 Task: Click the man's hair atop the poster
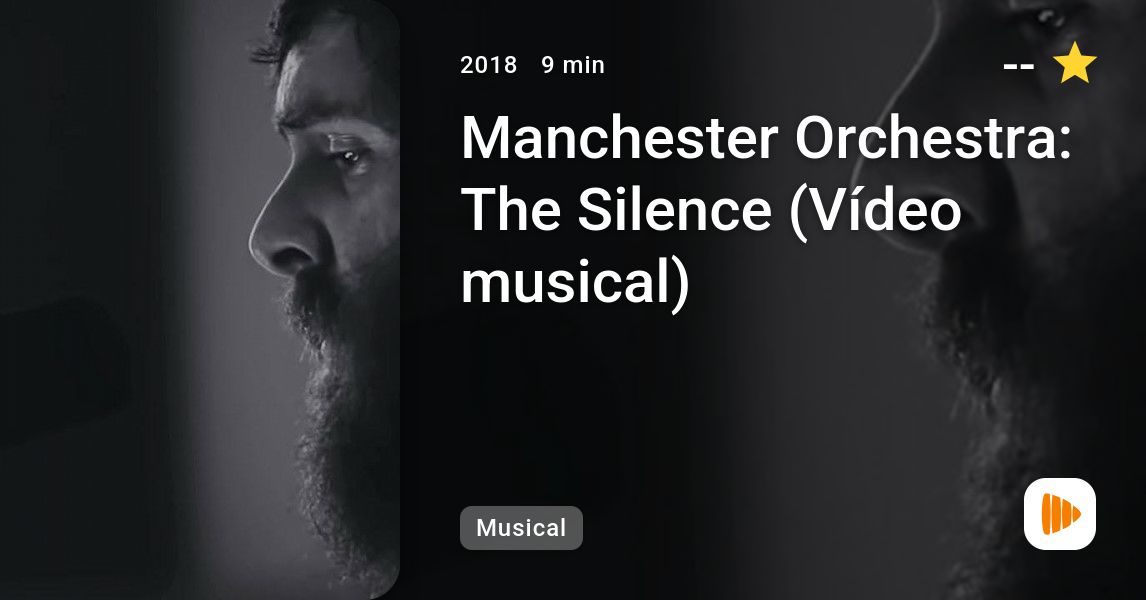pyautogui.click(x=329, y=29)
